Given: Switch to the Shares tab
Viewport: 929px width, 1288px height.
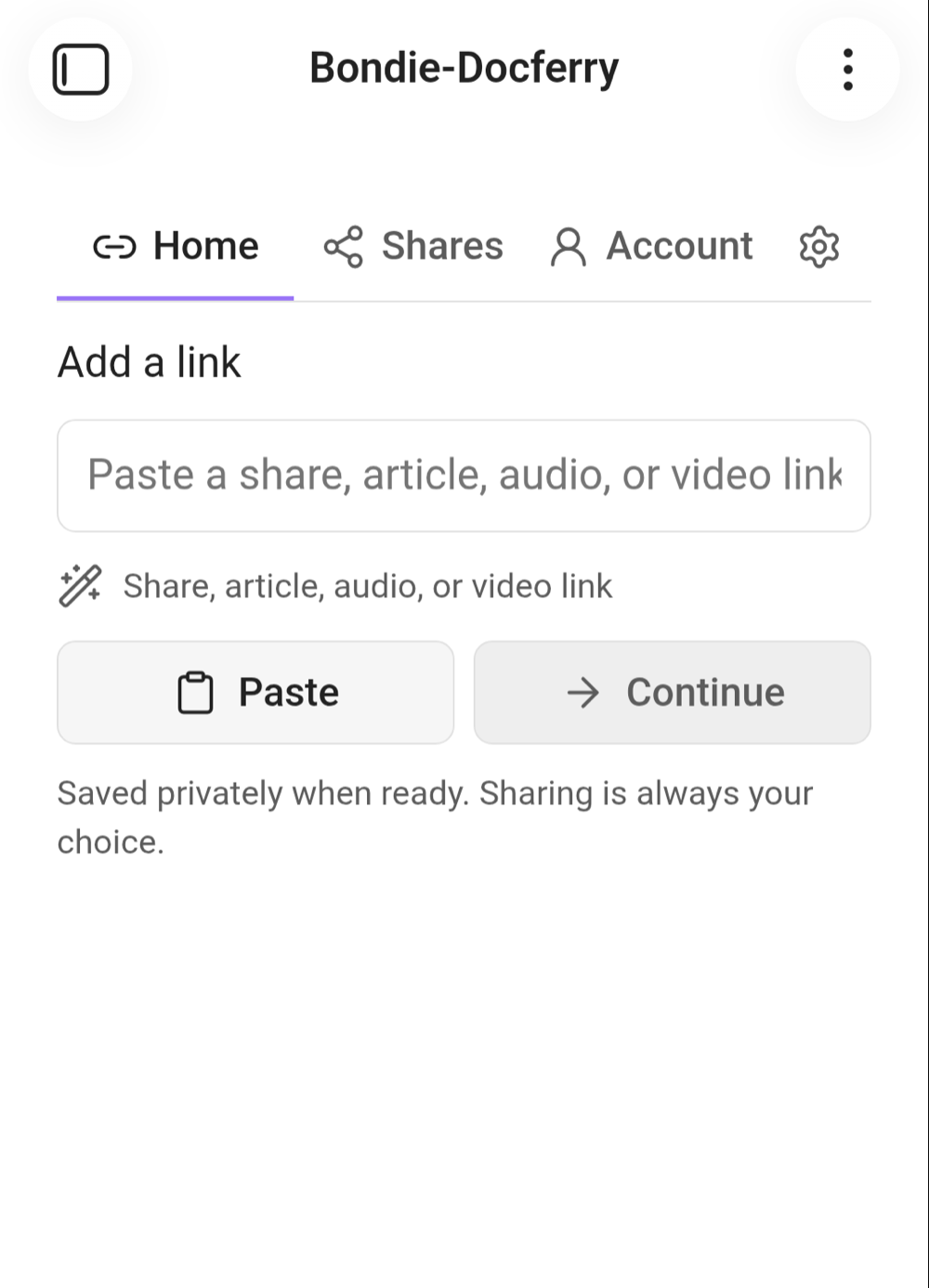Looking at the screenshot, I should click(x=413, y=247).
